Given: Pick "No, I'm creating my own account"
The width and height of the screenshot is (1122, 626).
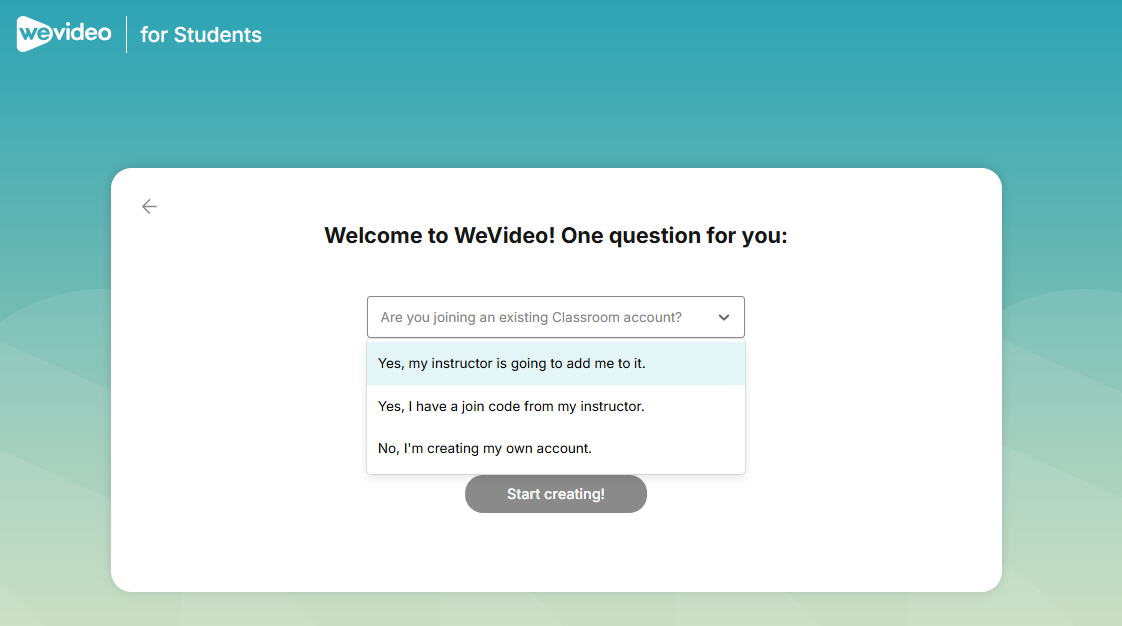Looking at the screenshot, I should [x=555, y=449].
